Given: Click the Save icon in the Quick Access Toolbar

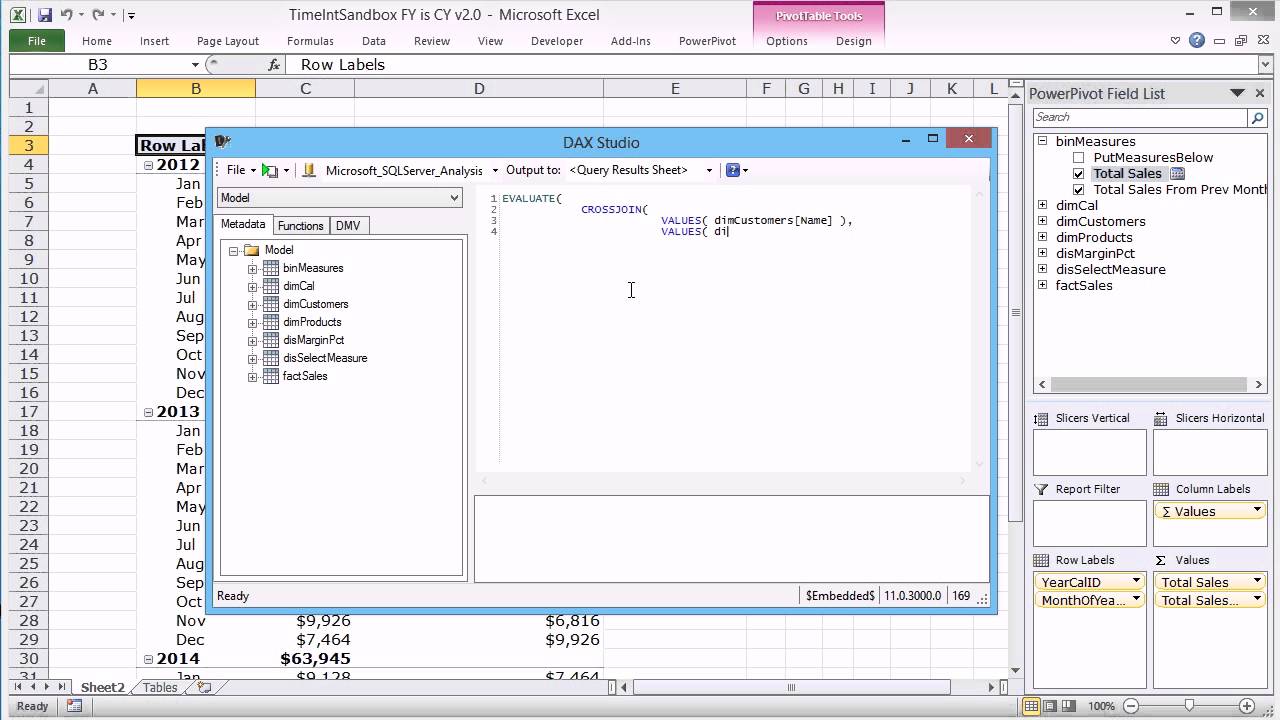Looking at the screenshot, I should (x=43, y=15).
